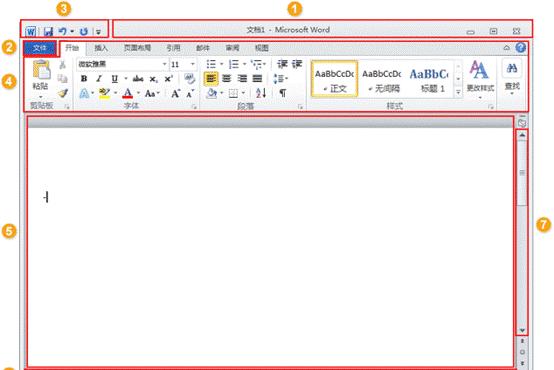Screen dimensions: 554x370
Task: Increase the paragraph indent
Action: coord(296,64)
